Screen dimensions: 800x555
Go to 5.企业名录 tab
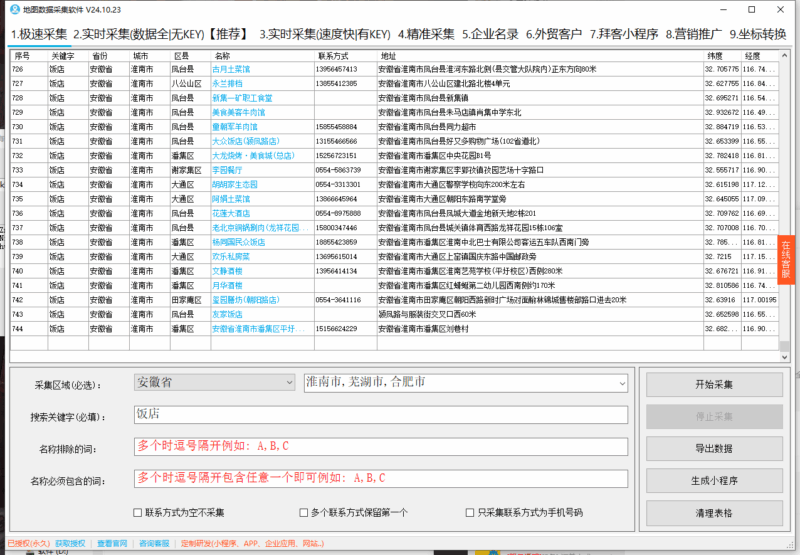(x=490, y=34)
